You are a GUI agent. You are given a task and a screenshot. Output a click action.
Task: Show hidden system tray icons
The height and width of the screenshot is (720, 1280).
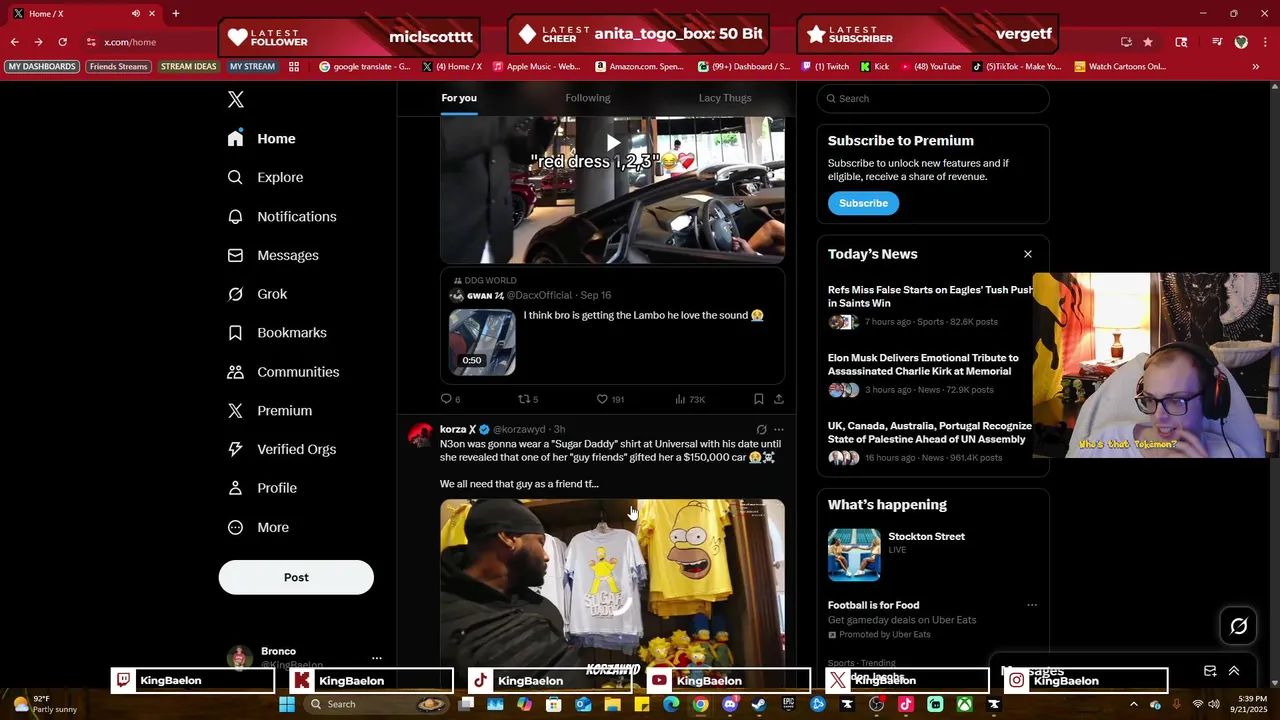coord(1133,704)
